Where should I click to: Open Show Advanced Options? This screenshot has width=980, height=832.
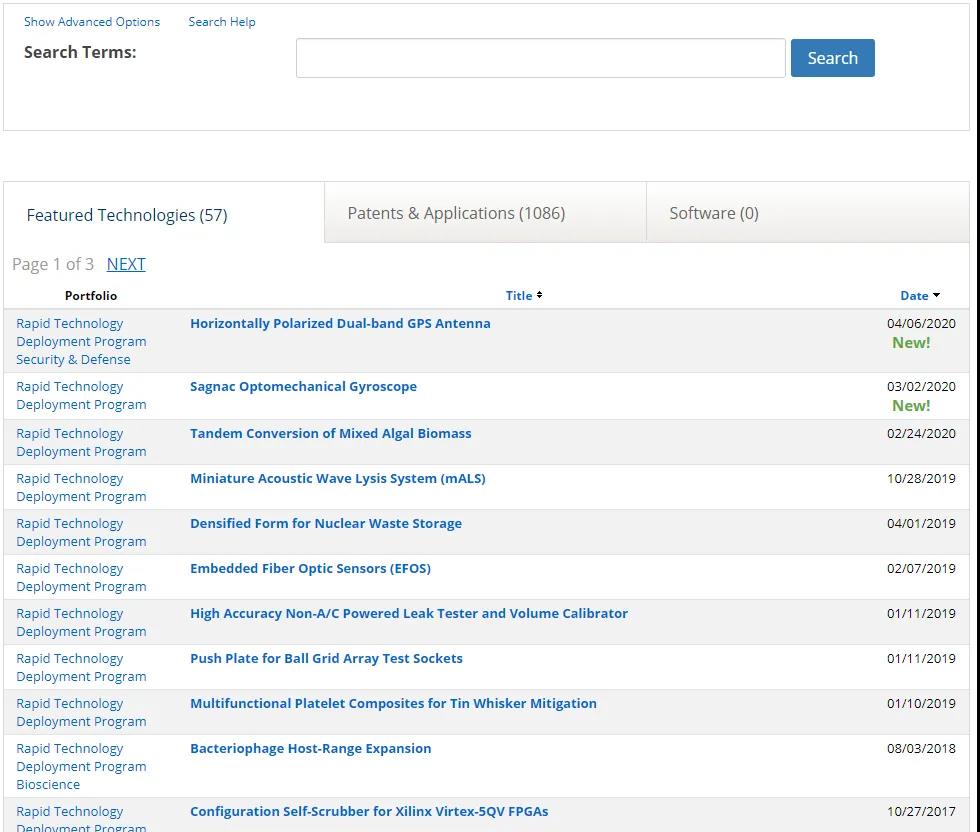point(92,21)
